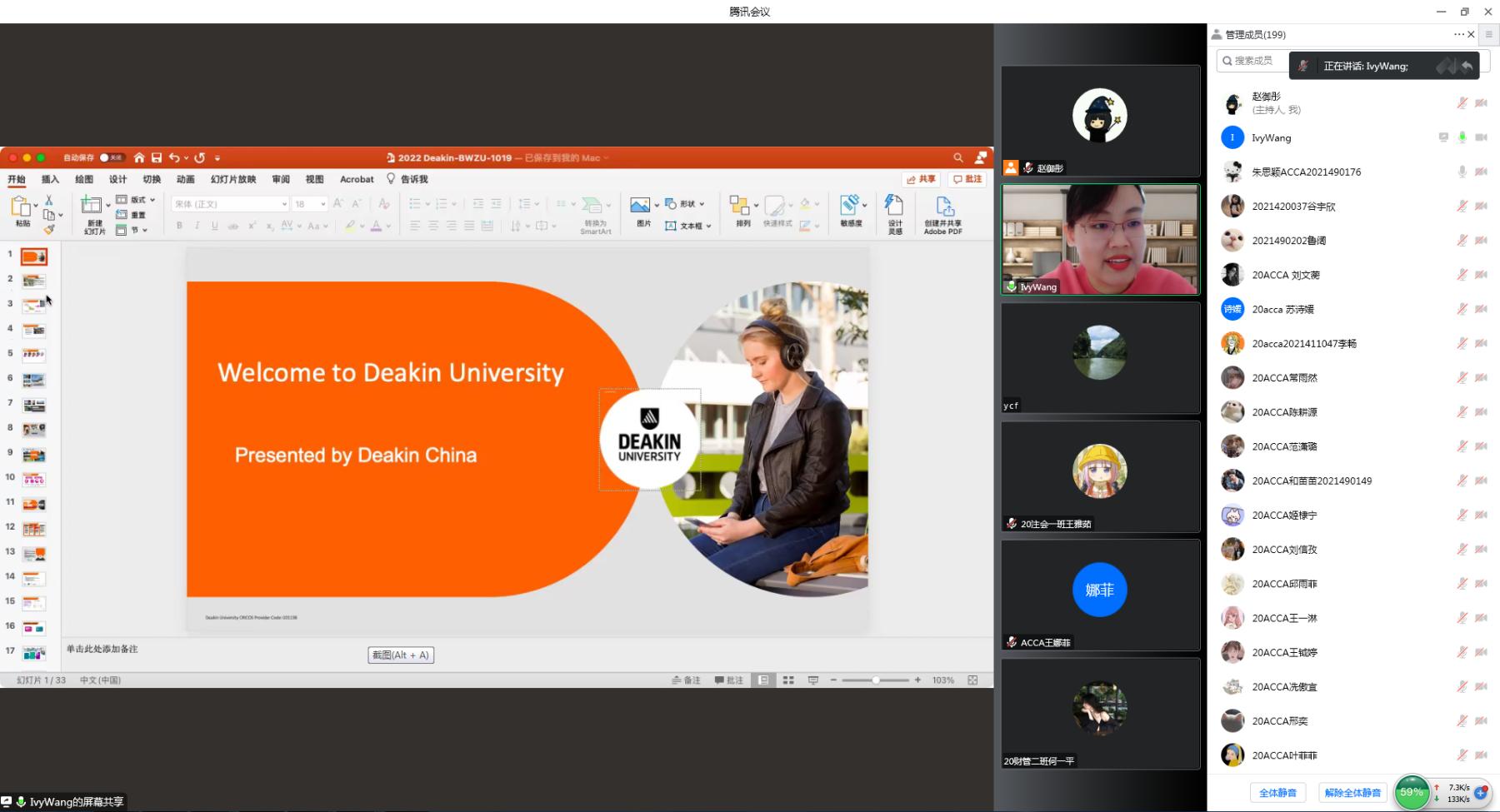Image resolution: width=1500 pixels, height=812 pixels.
Task: Switch to the 幻灯片放映 tab
Action: click(x=233, y=179)
